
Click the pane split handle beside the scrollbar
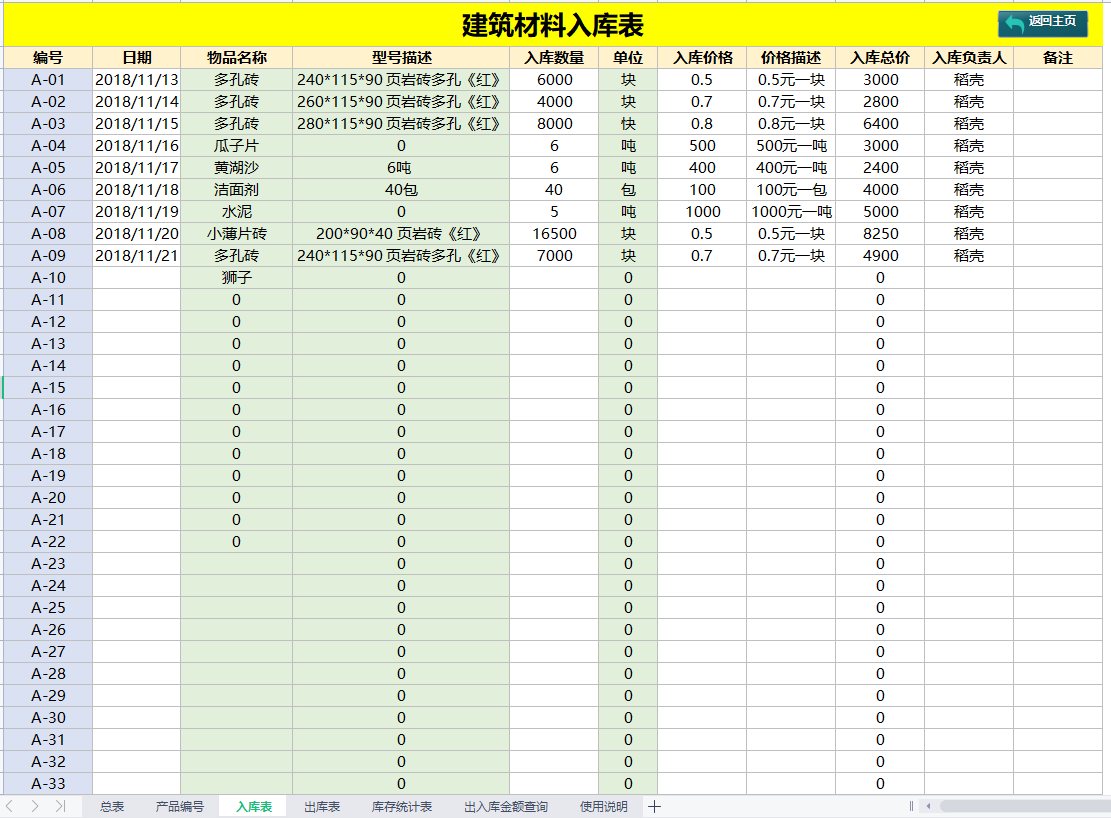point(912,806)
